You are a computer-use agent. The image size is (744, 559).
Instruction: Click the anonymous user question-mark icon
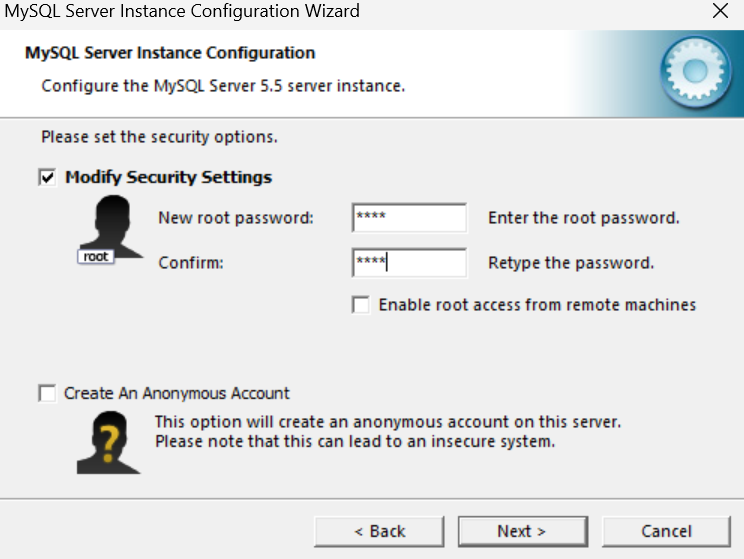(106, 441)
